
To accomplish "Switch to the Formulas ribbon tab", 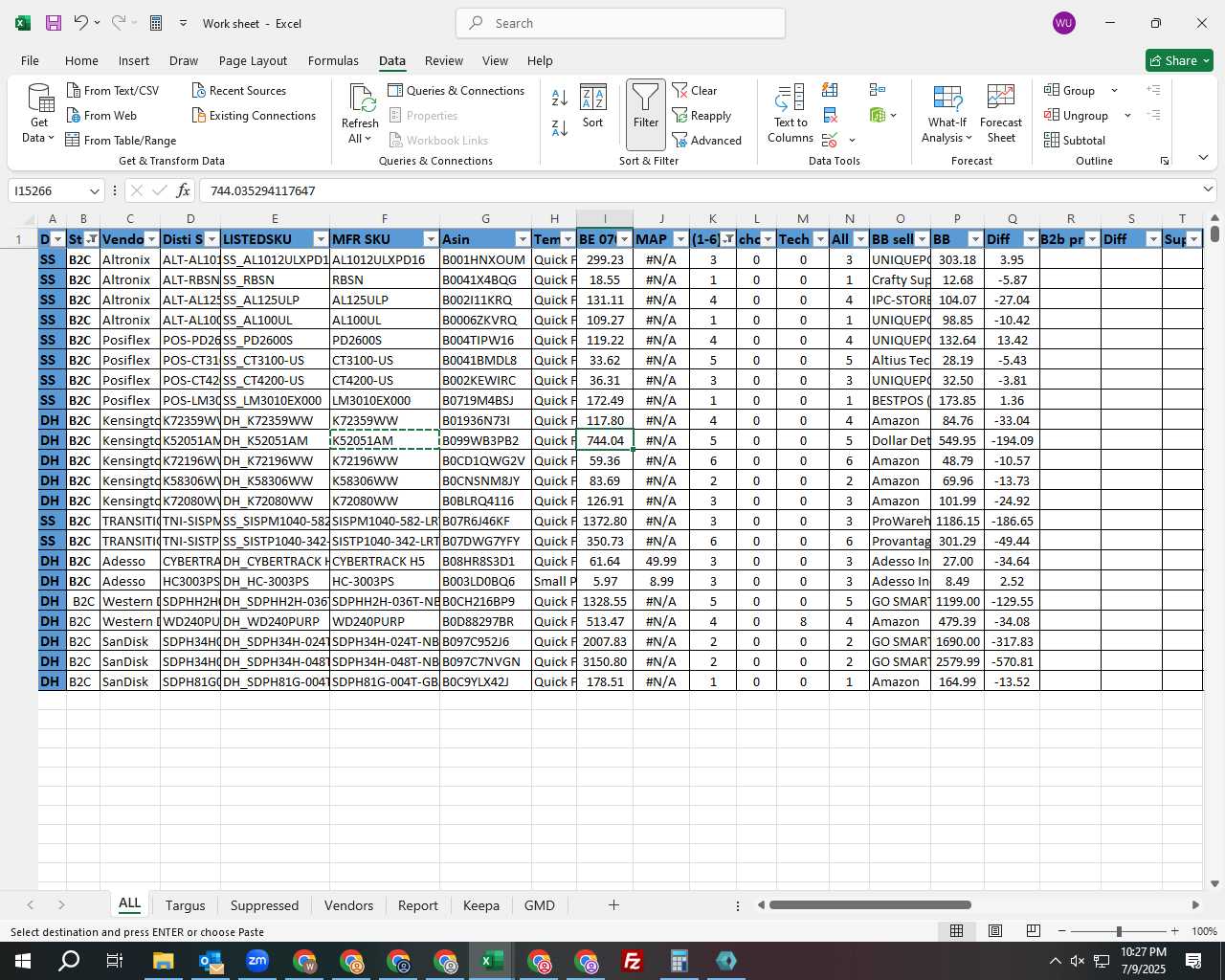I will (x=333, y=60).
